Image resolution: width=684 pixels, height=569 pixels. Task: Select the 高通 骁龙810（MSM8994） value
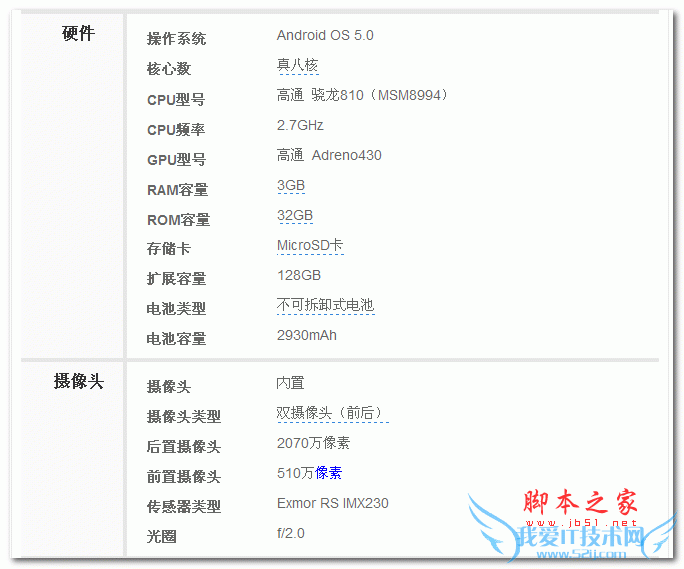click(362, 95)
